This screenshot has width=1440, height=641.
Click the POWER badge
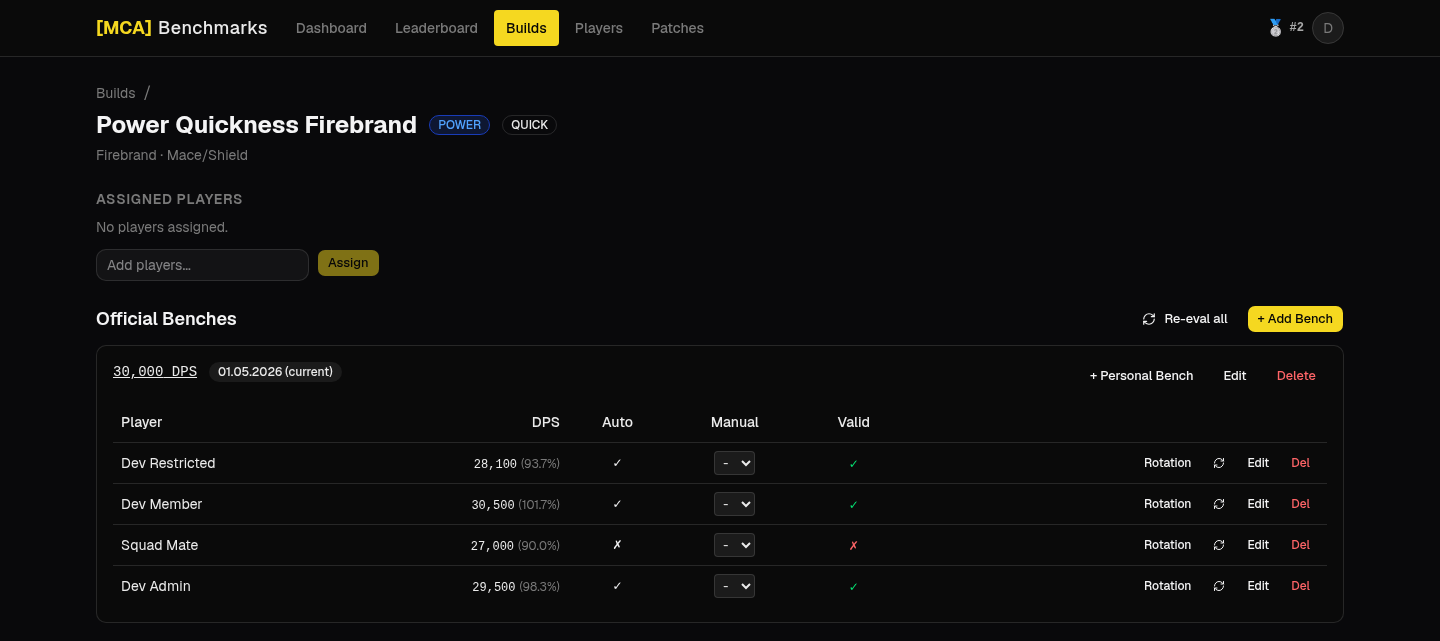point(460,125)
